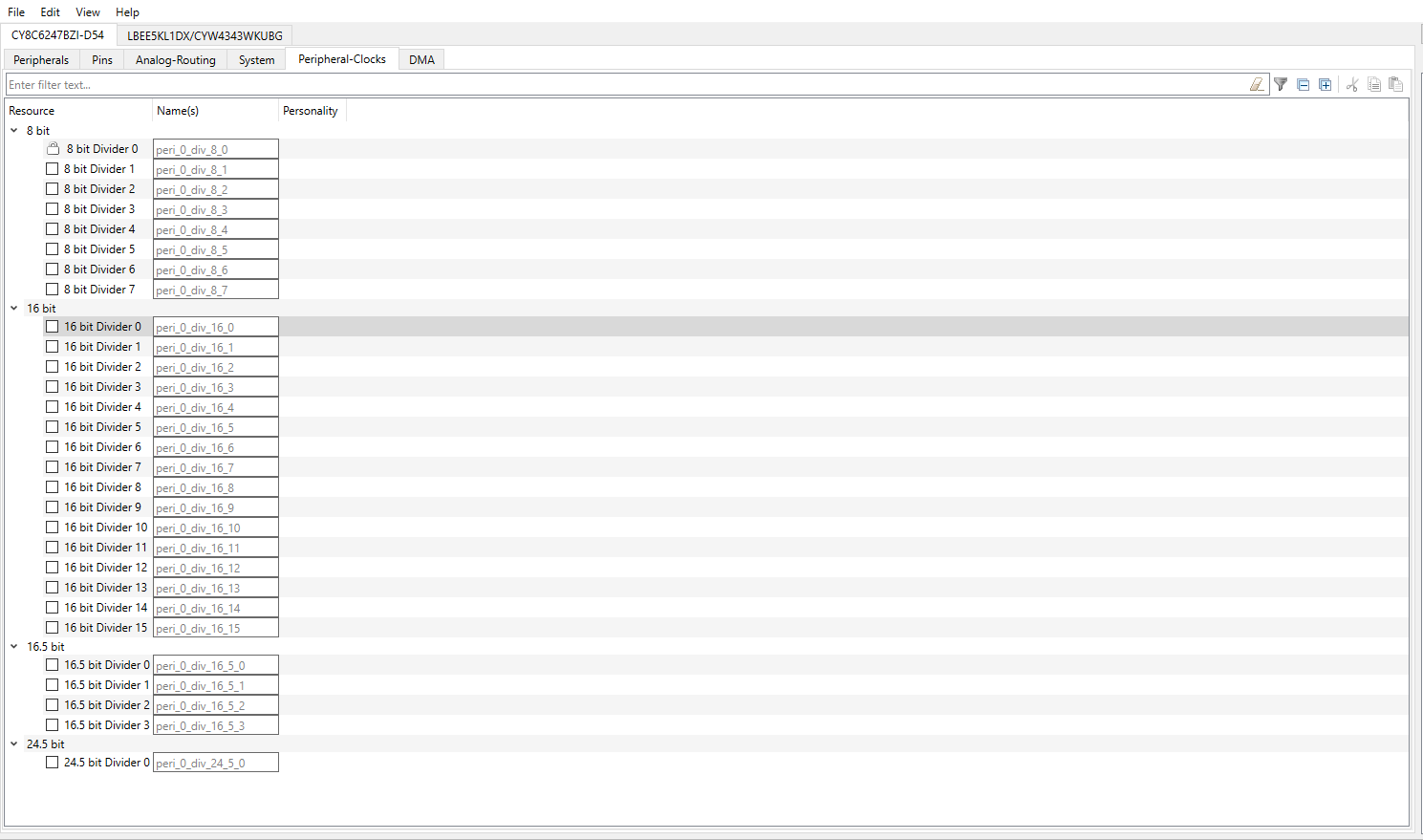This screenshot has height=840, width=1423.
Task: Click the peri_0_div_16_14 name field
Action: (216, 608)
